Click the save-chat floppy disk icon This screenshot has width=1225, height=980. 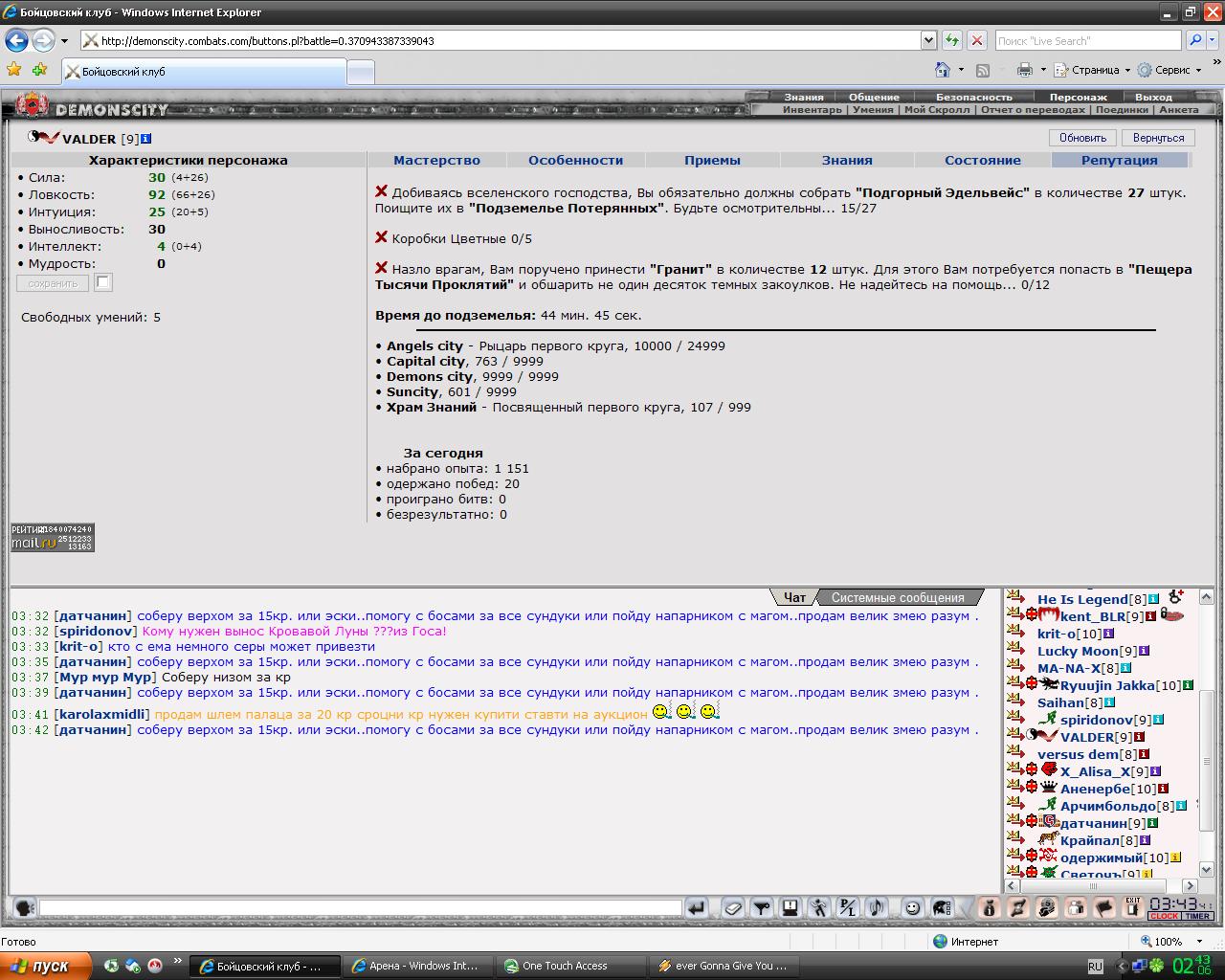point(791,908)
